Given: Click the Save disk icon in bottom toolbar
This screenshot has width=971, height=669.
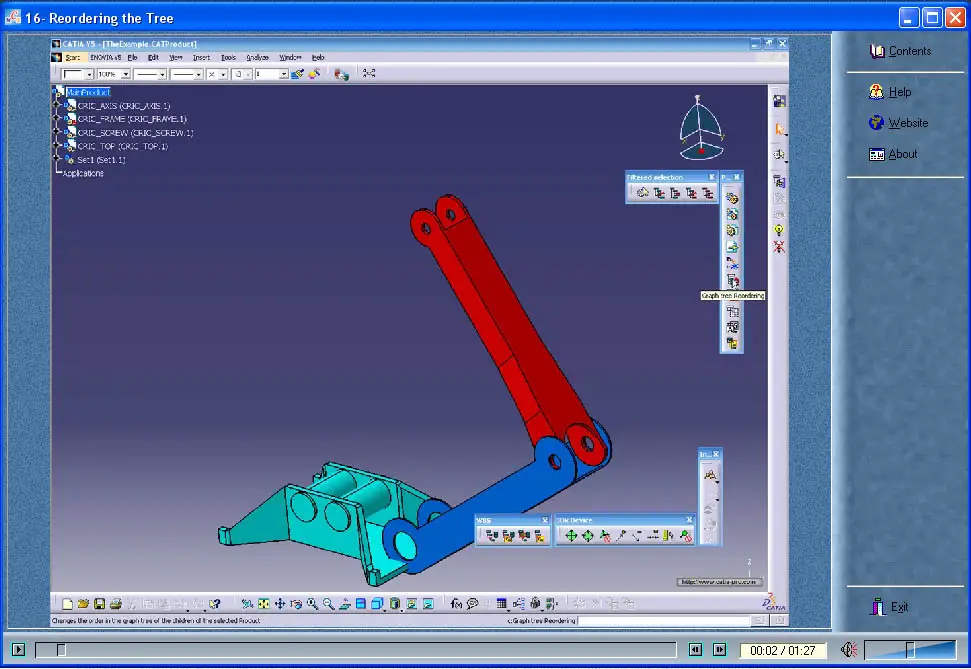Looking at the screenshot, I should coord(99,603).
